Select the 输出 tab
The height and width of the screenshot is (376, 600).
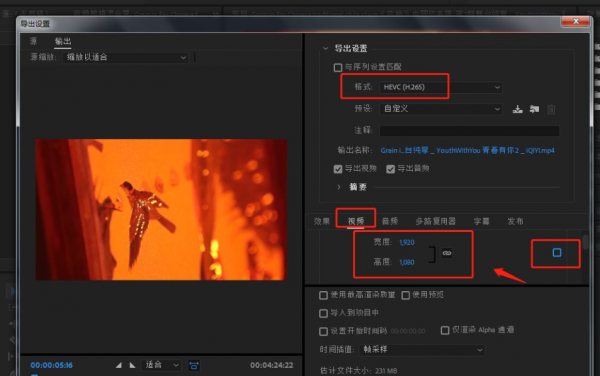pyautogui.click(x=63, y=41)
